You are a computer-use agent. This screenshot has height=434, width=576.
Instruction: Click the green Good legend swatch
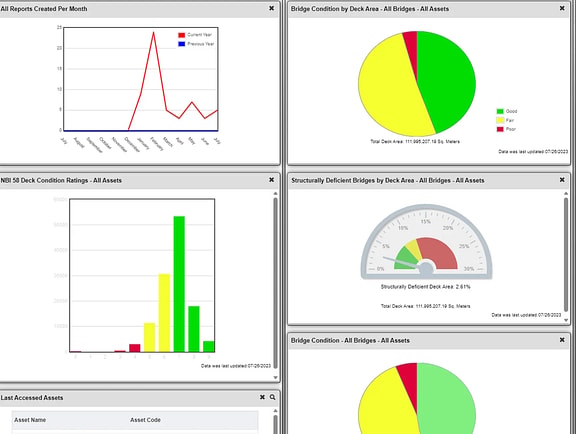(x=500, y=111)
